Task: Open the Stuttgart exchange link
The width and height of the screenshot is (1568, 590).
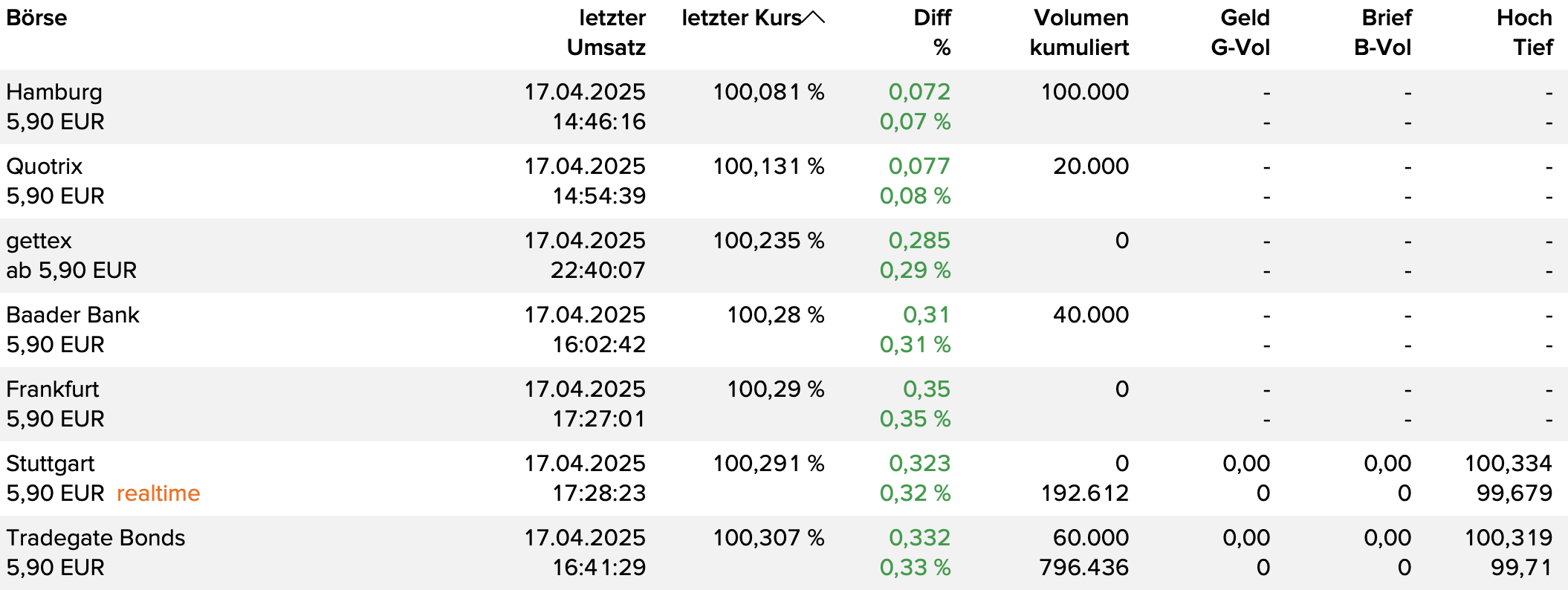Action: 51,464
